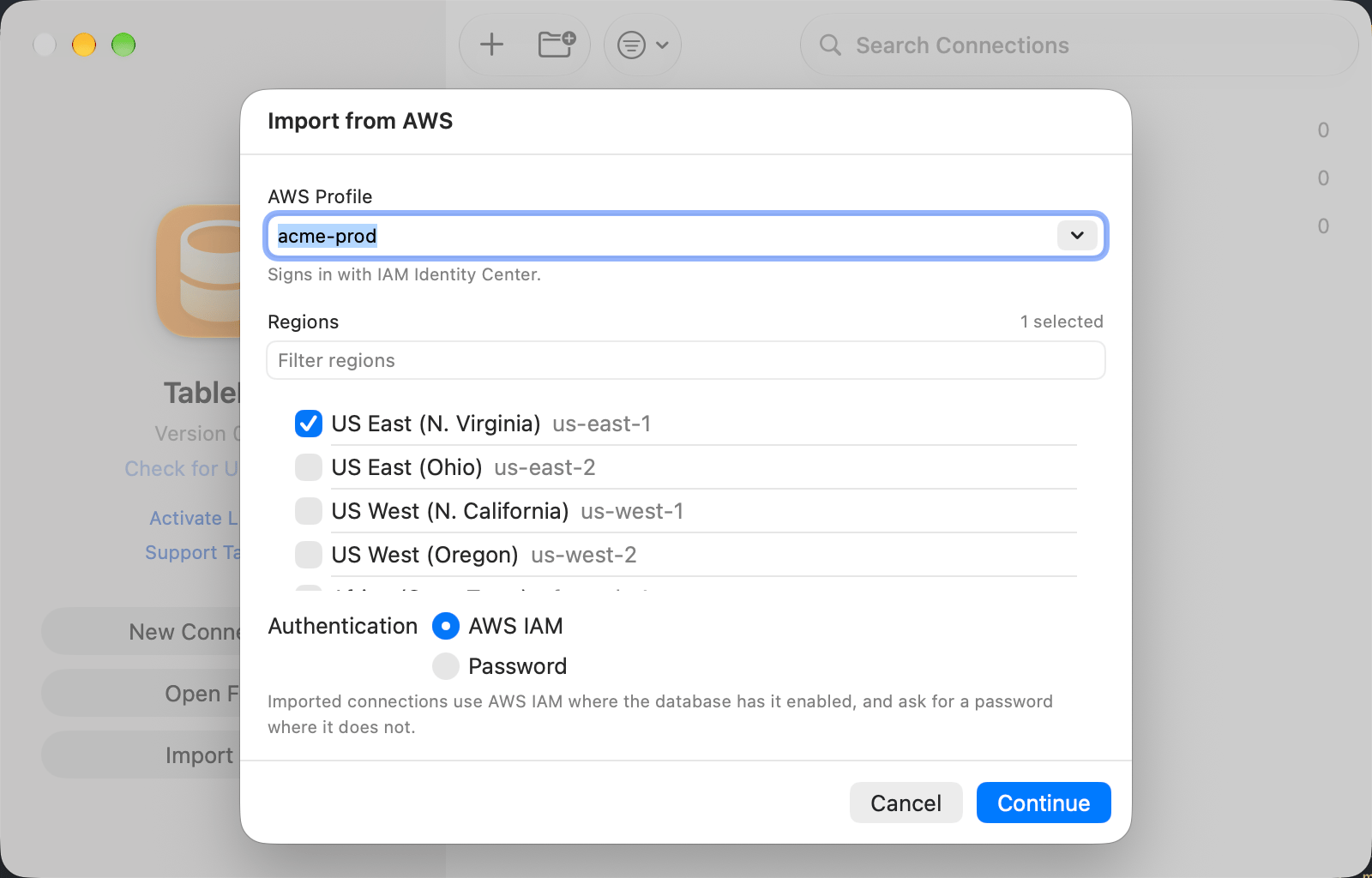Click the us-east-1 region code
This screenshot has height=878, width=1372.
602,424
